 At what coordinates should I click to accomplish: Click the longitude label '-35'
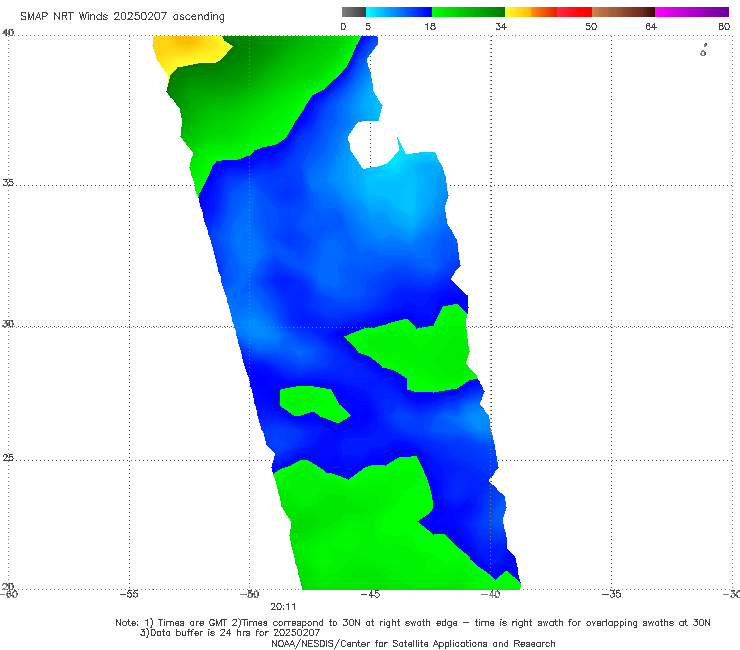point(611,594)
